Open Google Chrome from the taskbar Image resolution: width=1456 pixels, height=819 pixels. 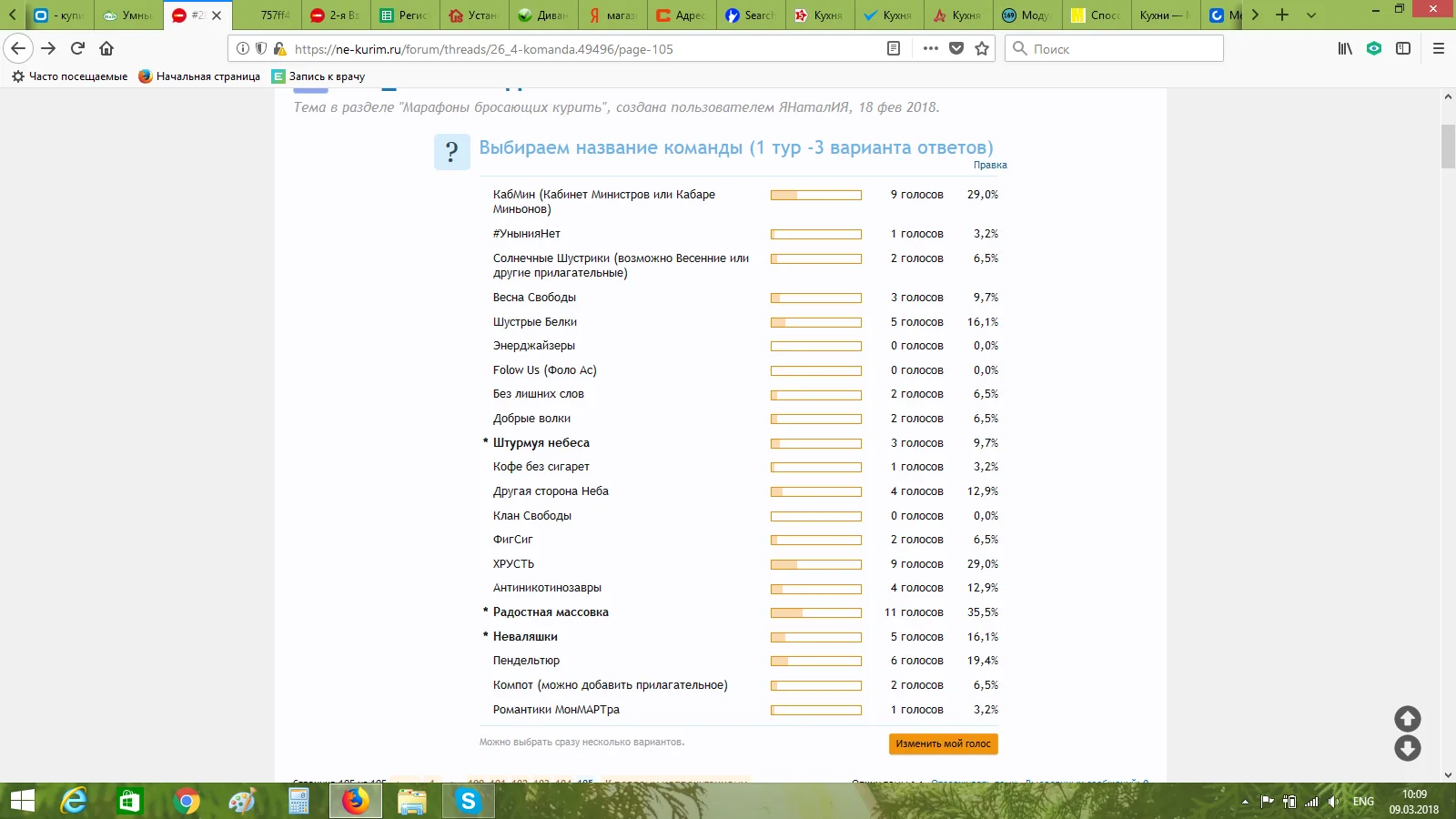coord(187,801)
